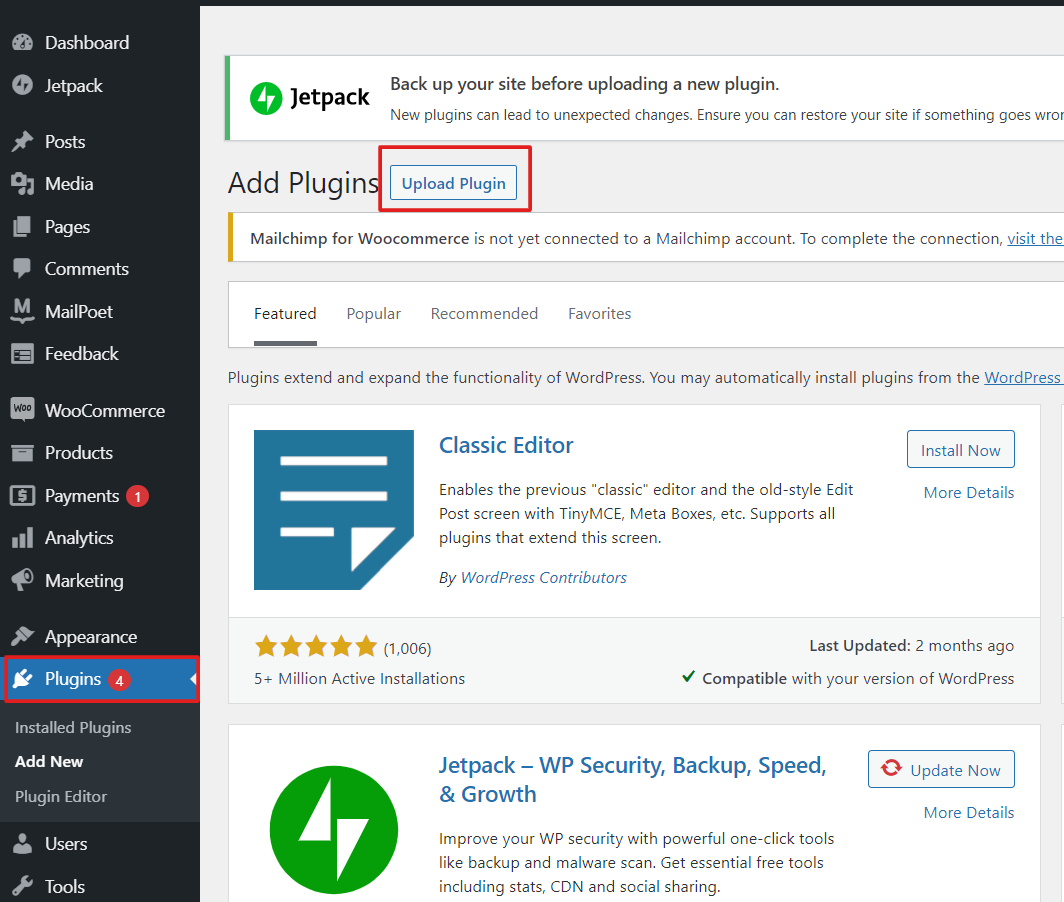This screenshot has height=902, width=1064.
Task: Open Comments via the speech bubble icon
Action: click(22, 268)
